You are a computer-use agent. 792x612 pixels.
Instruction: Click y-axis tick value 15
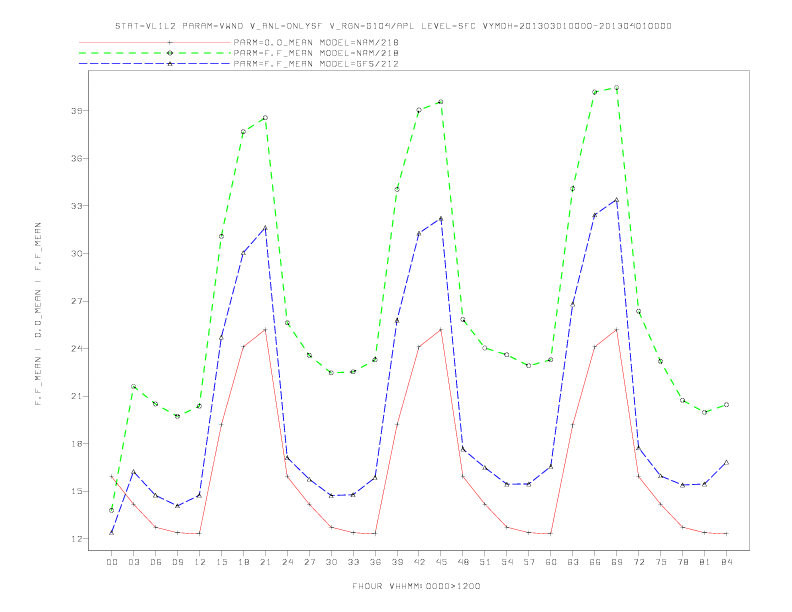pos(77,491)
